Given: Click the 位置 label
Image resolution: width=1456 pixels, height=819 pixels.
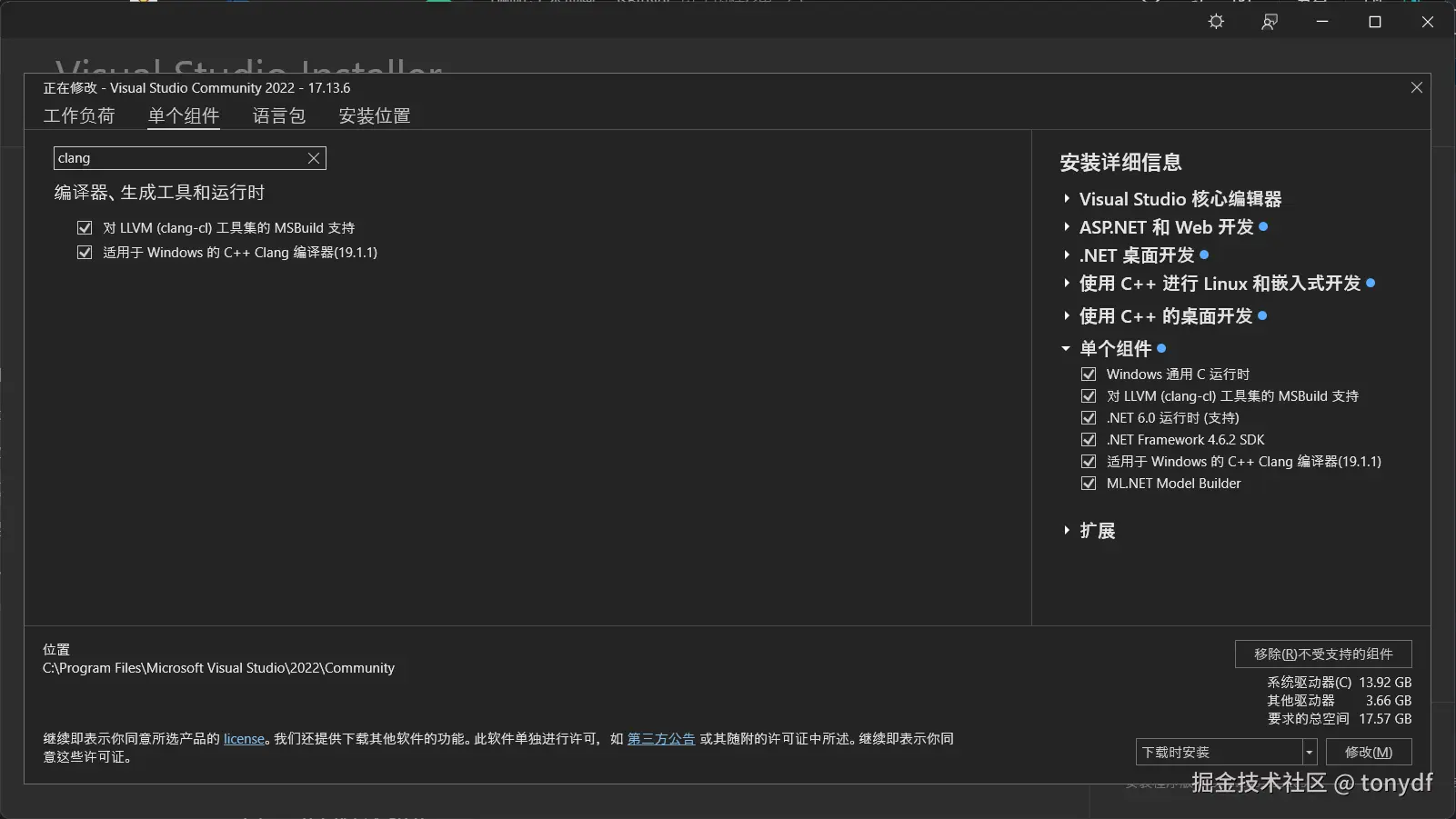Looking at the screenshot, I should [x=56, y=650].
